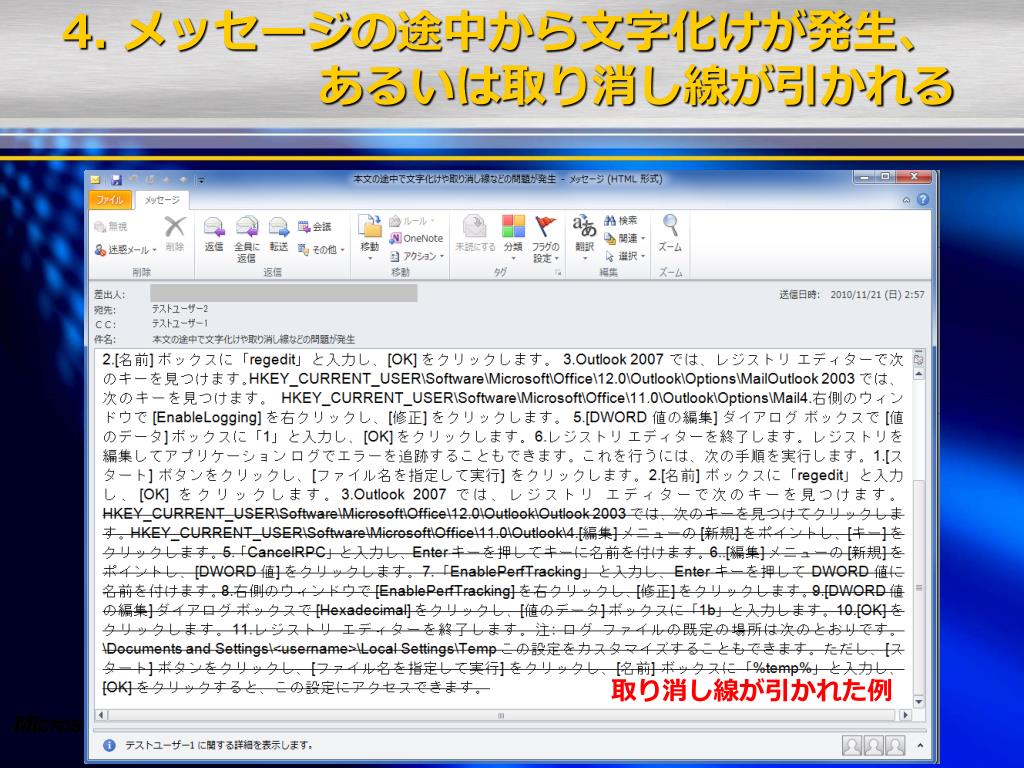Click the second contact photo in the people pane
This screenshot has height=768, width=1024.
873,744
